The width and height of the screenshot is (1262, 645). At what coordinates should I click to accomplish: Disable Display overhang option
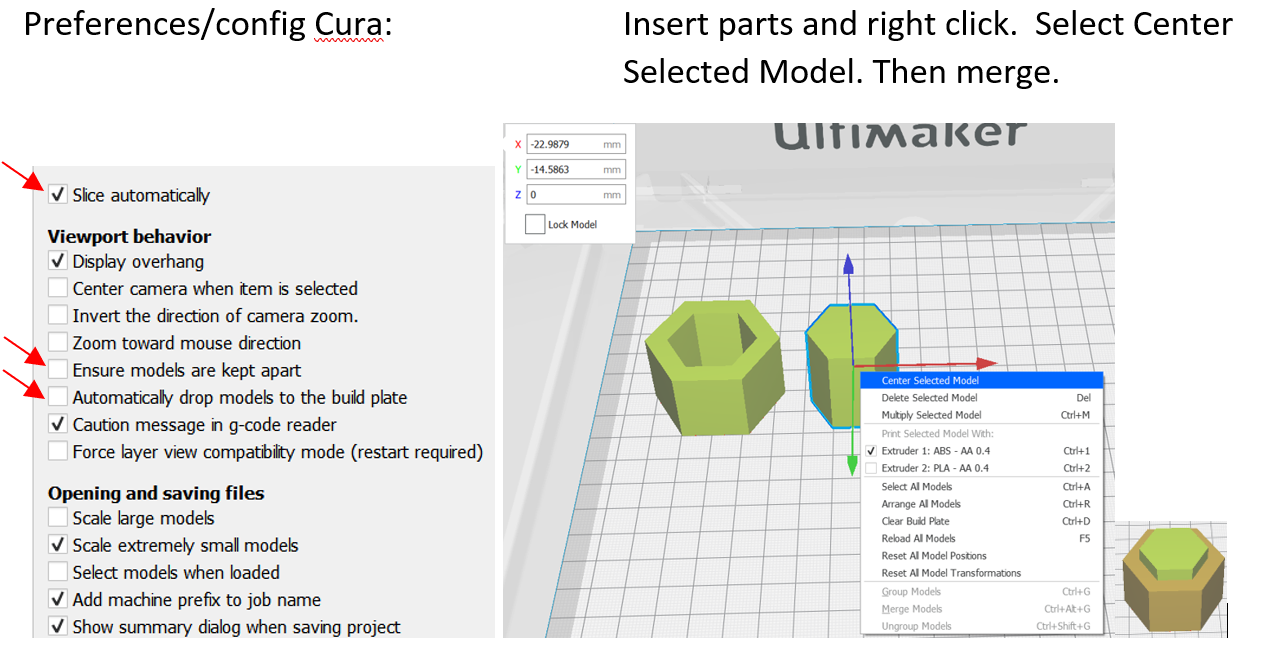click(58, 262)
